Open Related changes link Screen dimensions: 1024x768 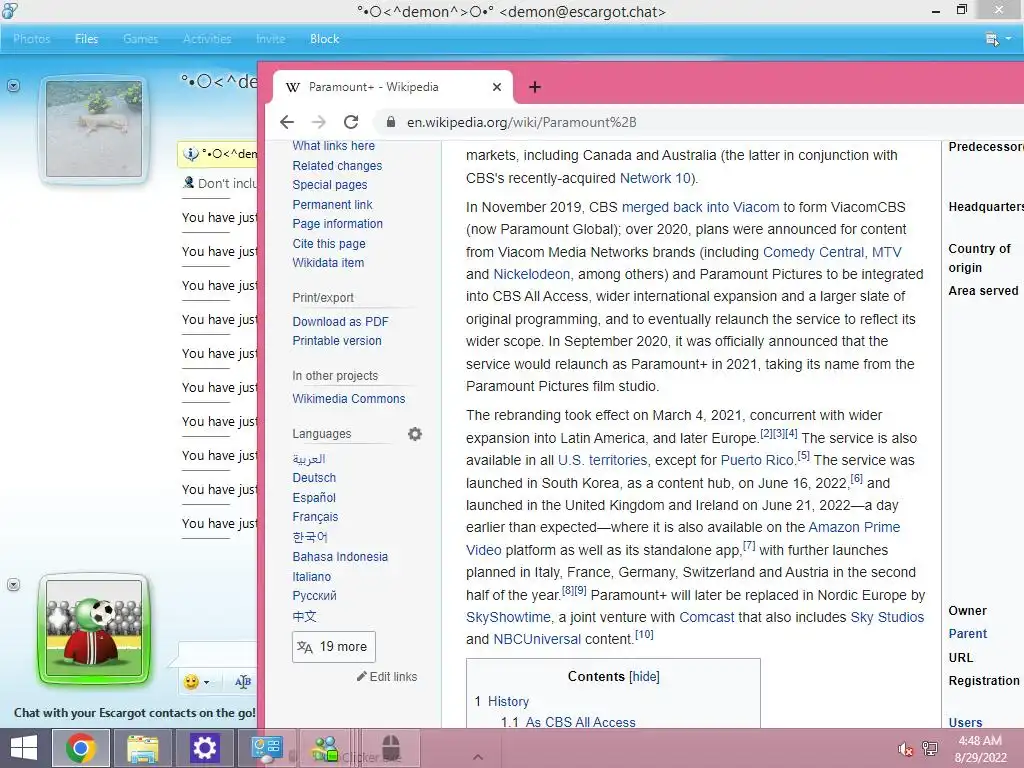pyautogui.click(x=337, y=166)
